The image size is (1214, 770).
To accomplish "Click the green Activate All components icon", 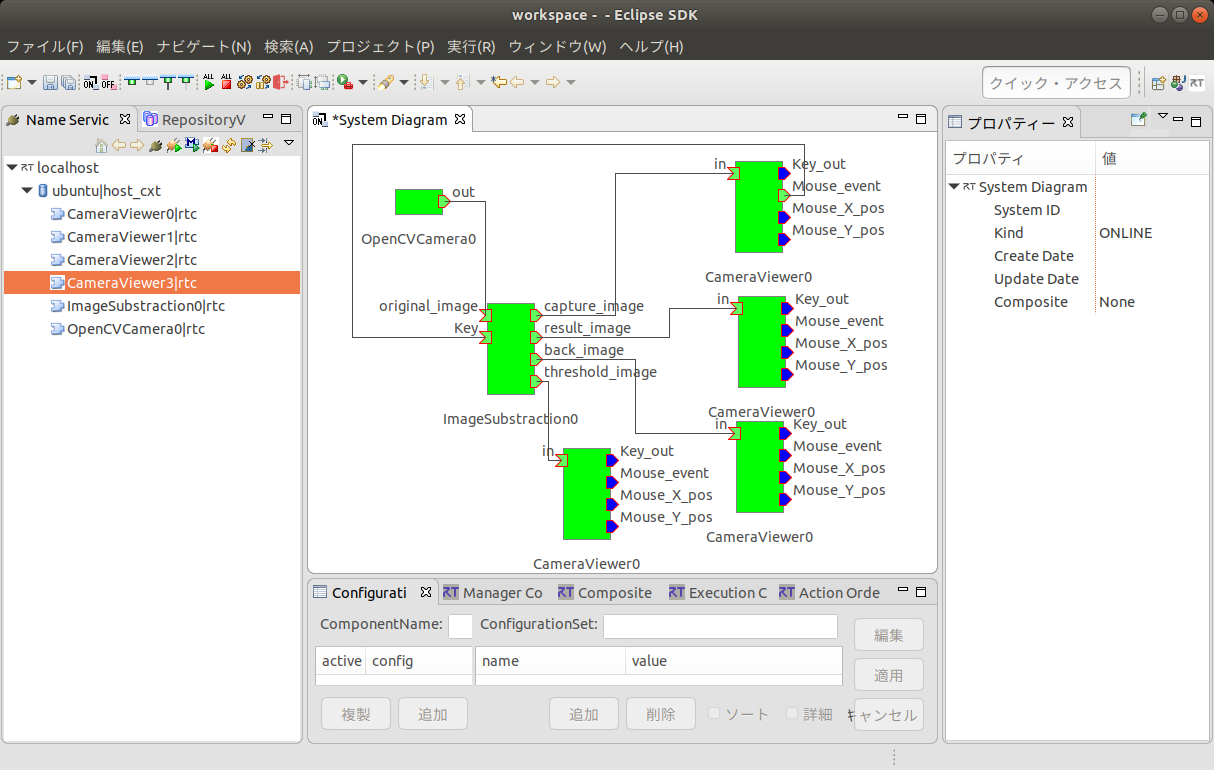I will coord(208,82).
